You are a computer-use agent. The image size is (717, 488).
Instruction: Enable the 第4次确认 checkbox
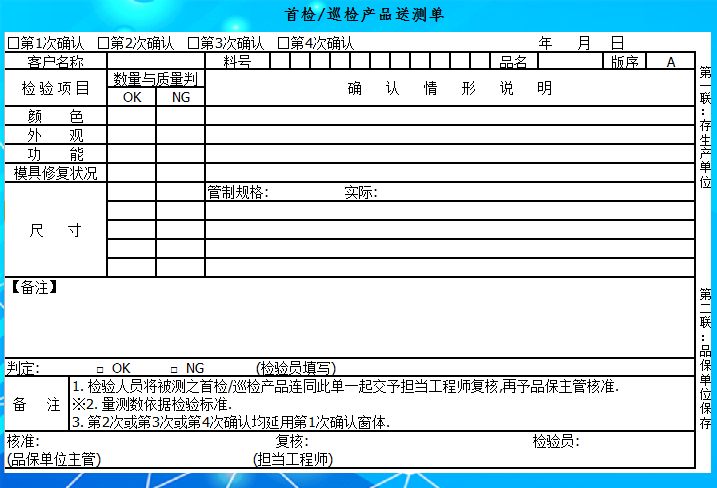(x=283, y=43)
